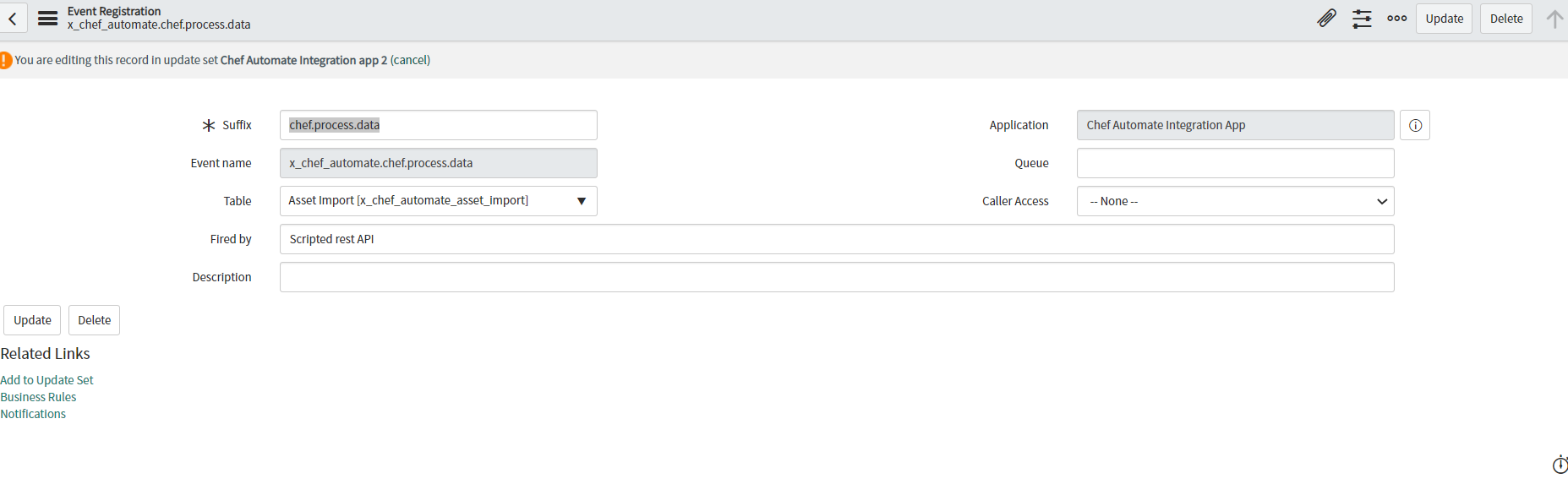This screenshot has height=495, width=1568.
Task: Open the personalize form sliders icon
Action: (x=1362, y=19)
